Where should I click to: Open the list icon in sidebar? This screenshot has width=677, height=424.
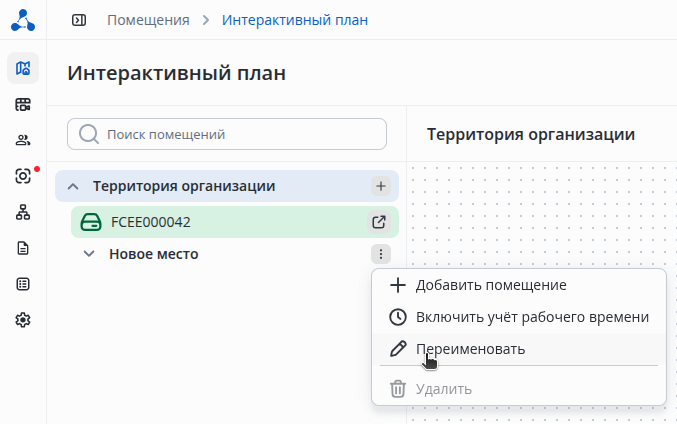pos(23,284)
